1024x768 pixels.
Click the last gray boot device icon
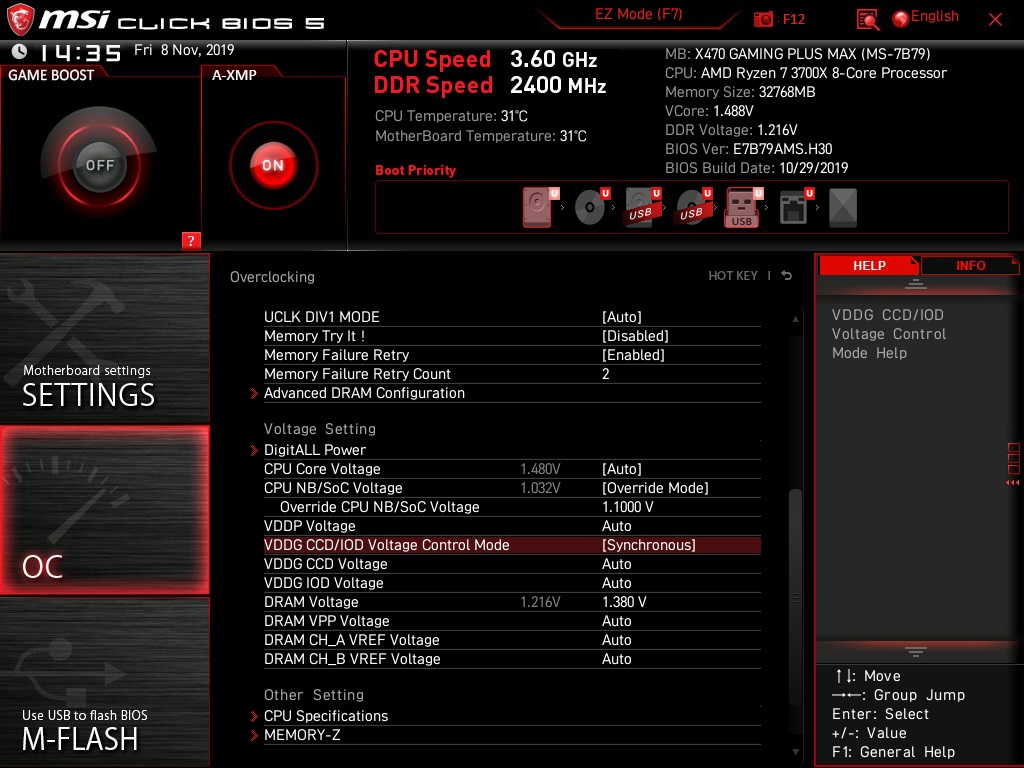(x=842, y=208)
